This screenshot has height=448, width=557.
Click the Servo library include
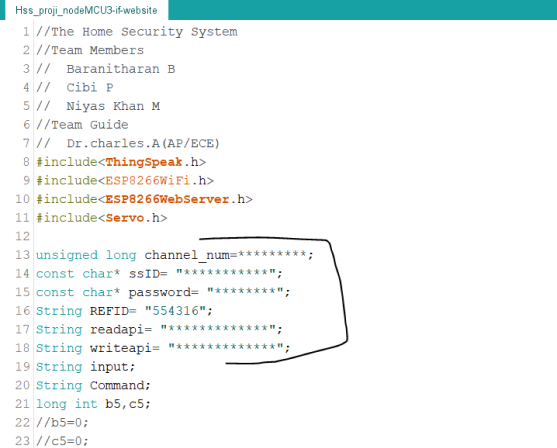[102, 218]
